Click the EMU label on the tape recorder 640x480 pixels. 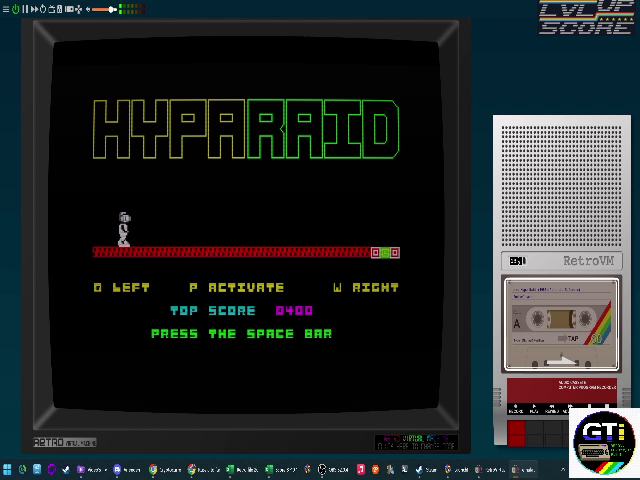(x=518, y=261)
